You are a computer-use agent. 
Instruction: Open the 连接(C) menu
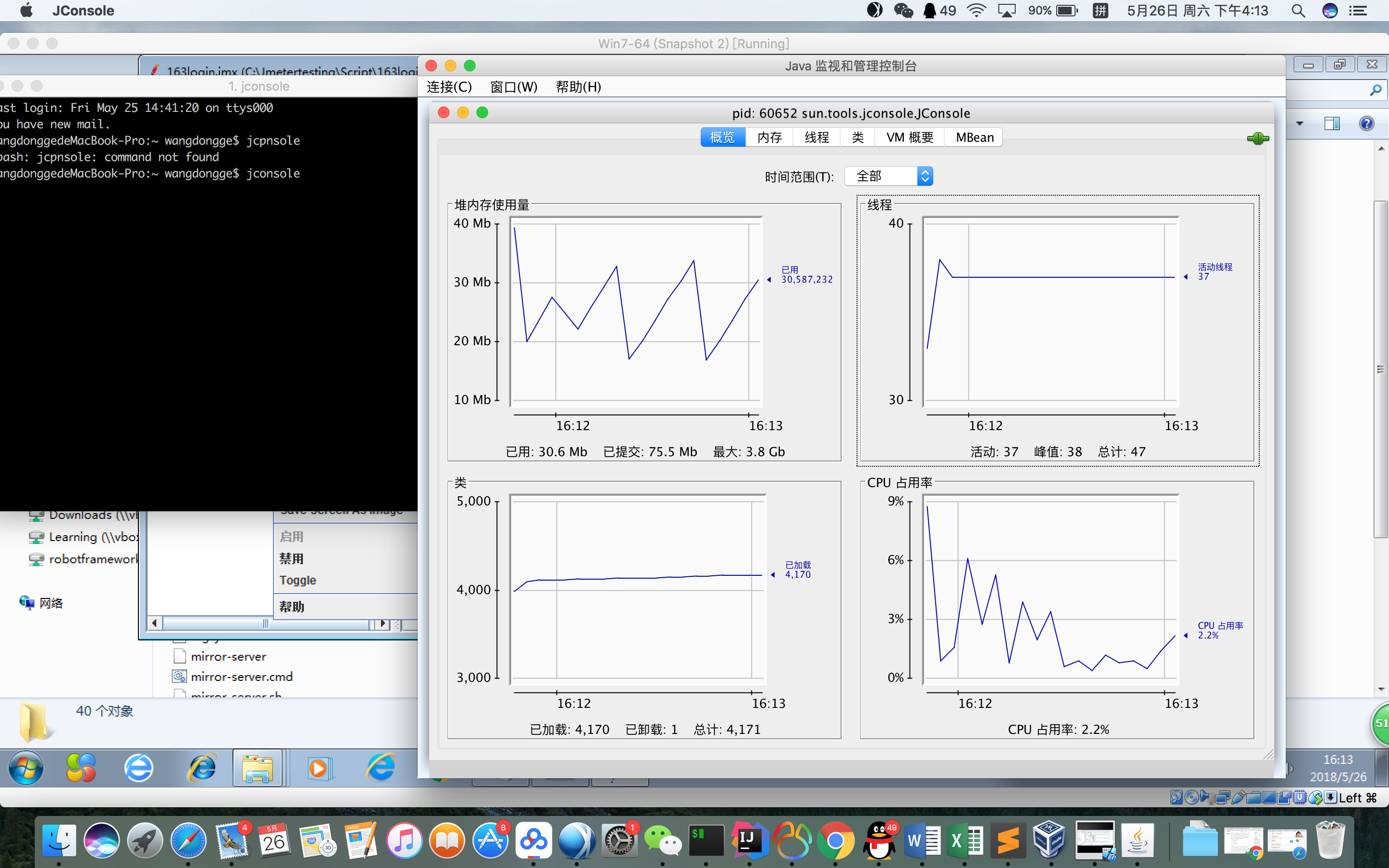pos(449,87)
